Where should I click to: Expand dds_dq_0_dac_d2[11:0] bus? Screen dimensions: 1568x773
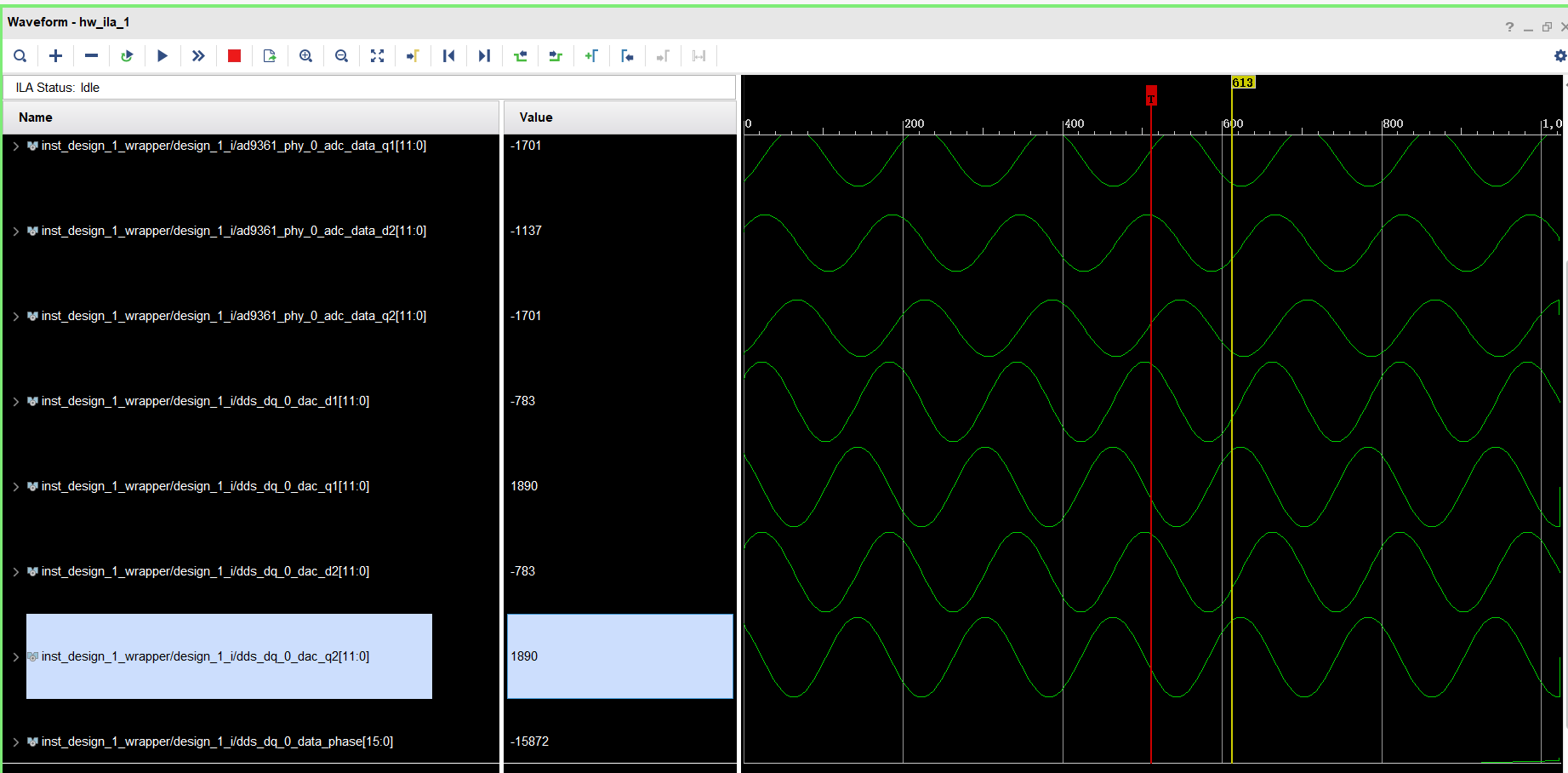(x=15, y=572)
